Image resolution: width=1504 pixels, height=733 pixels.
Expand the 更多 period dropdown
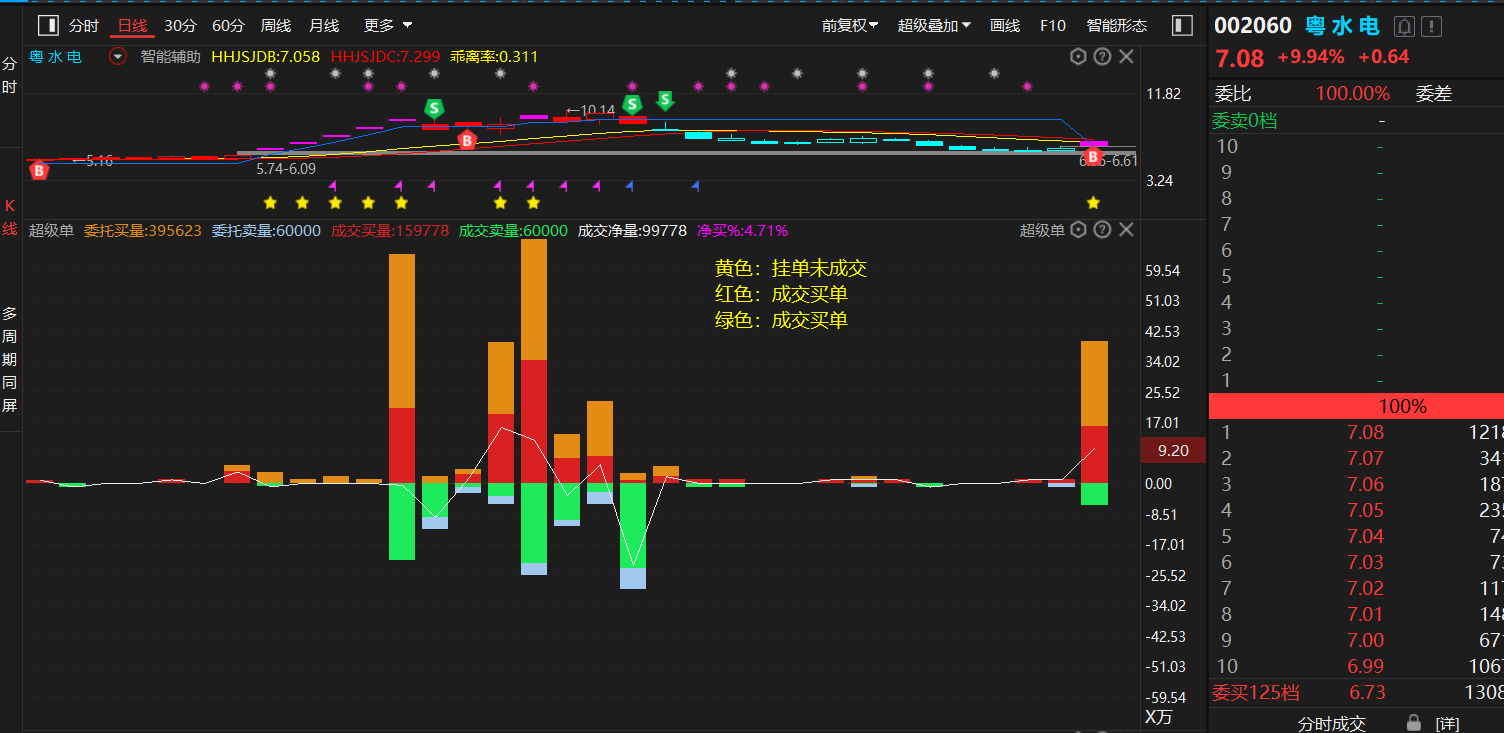coord(387,25)
